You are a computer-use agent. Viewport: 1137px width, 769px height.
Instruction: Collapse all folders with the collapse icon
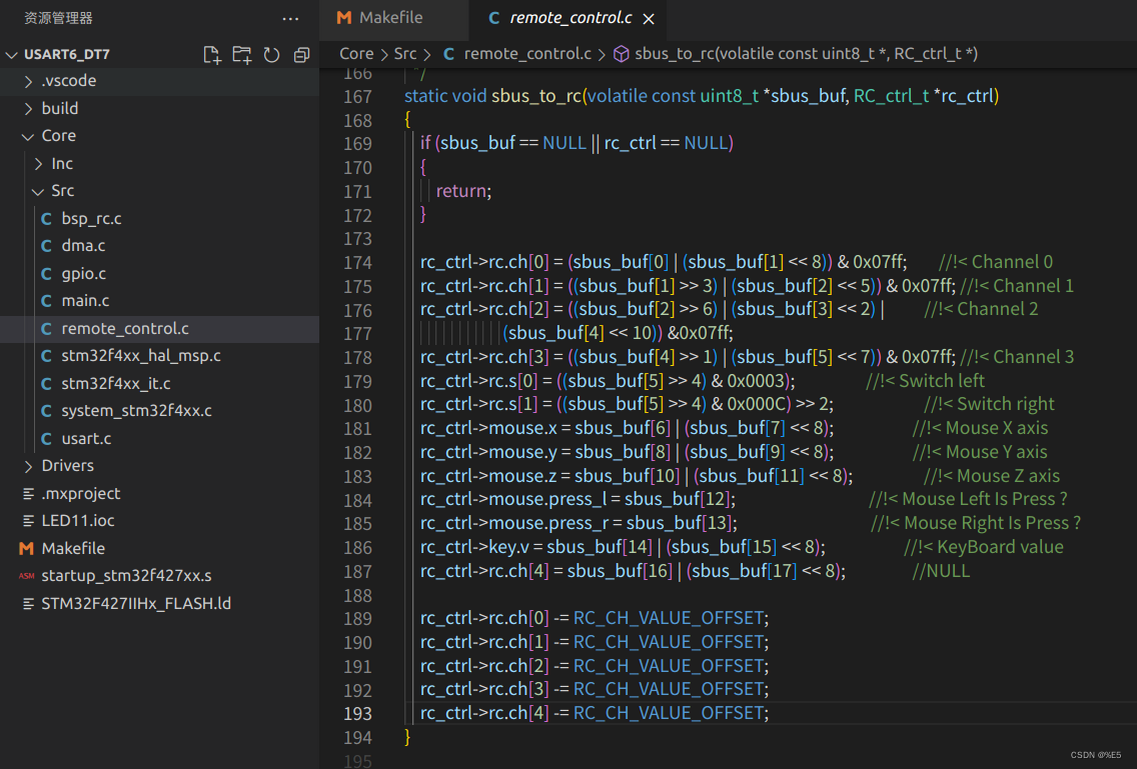(302, 54)
